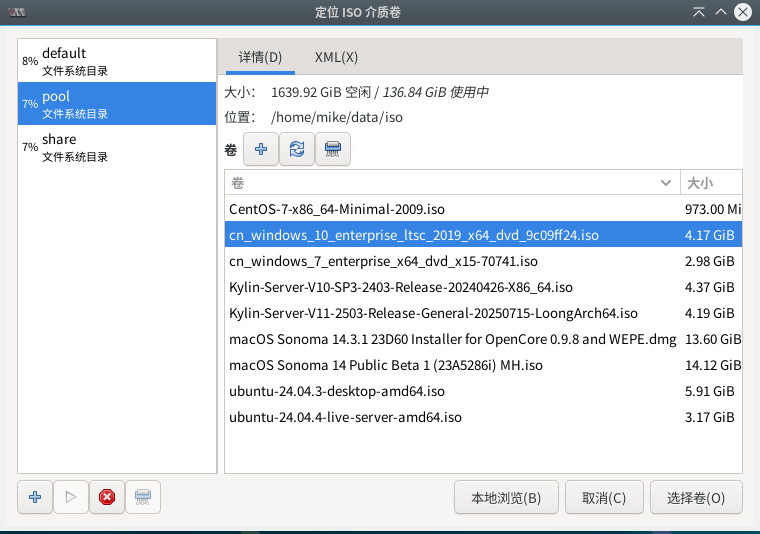Click the 973.00 MiB size cell

point(713,209)
